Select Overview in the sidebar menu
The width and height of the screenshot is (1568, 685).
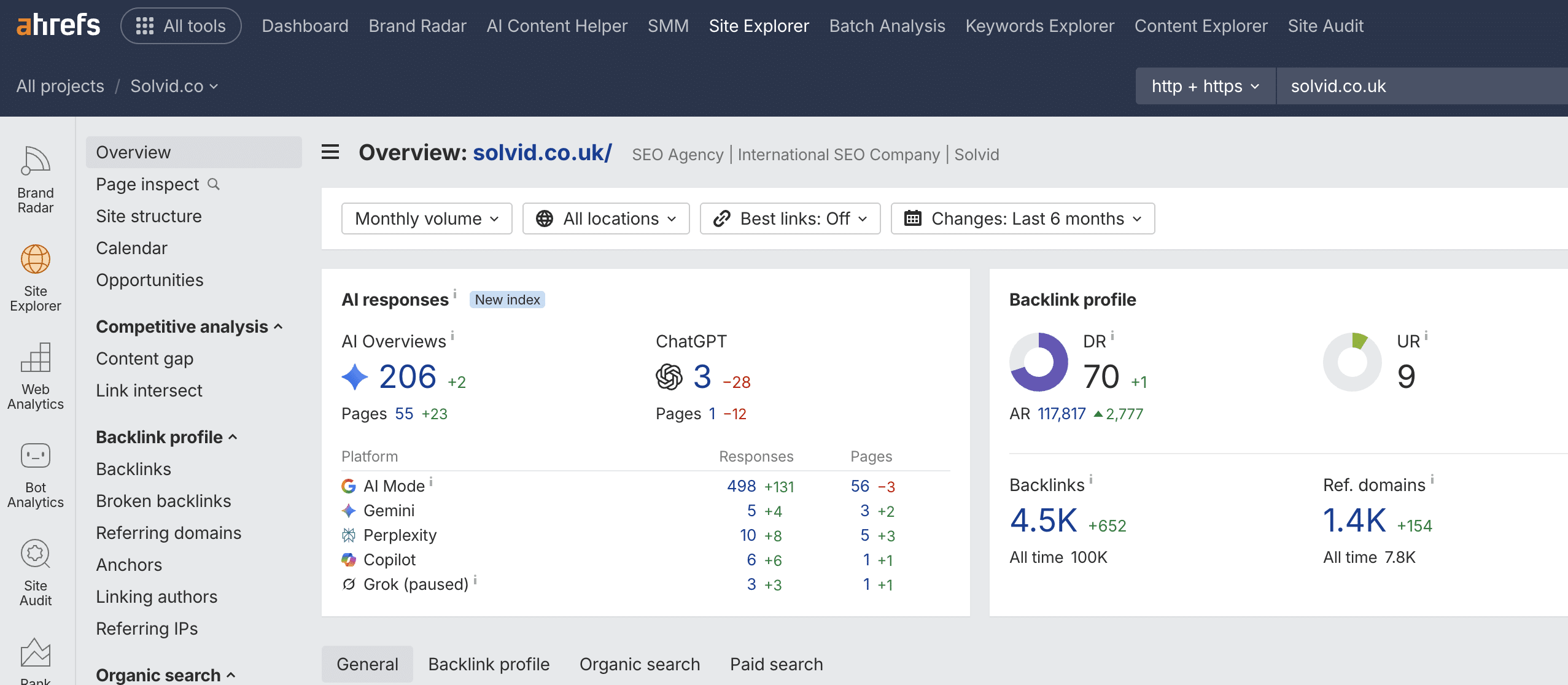194,152
